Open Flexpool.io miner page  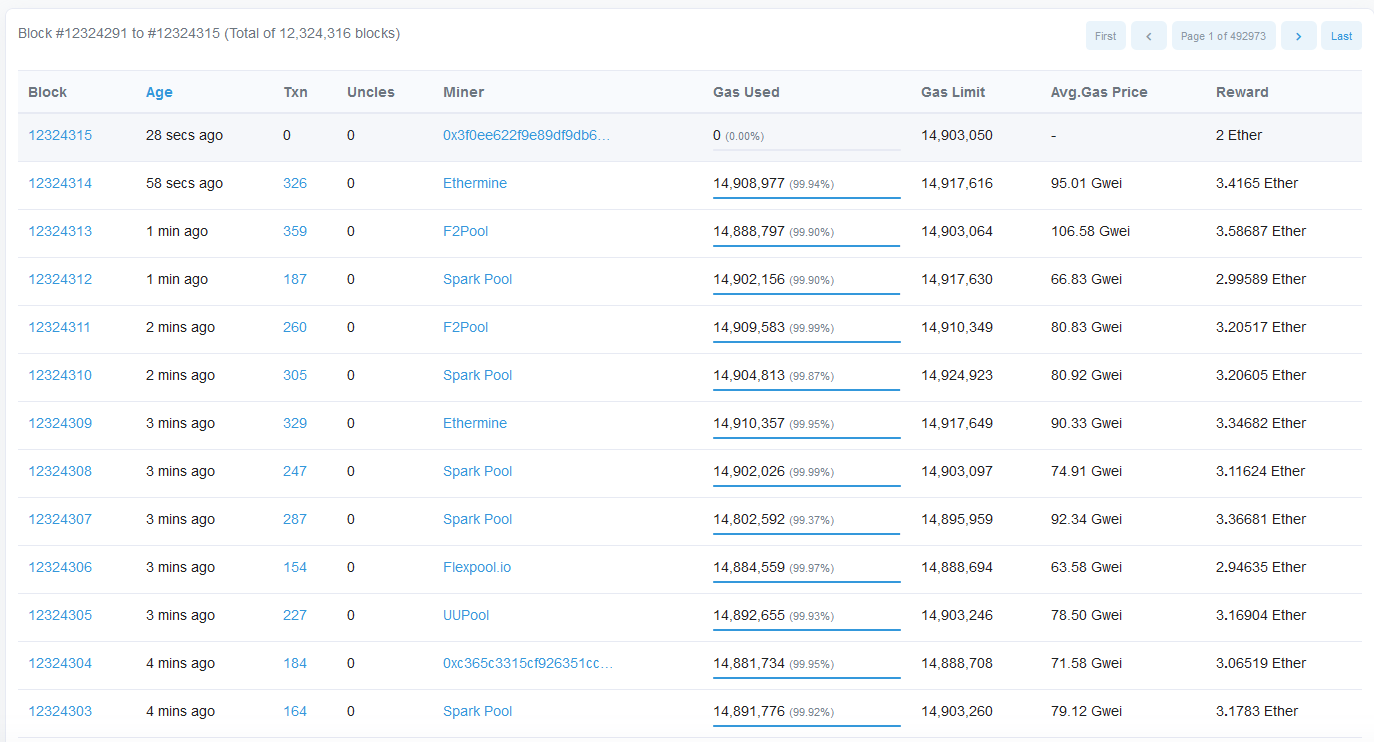click(477, 567)
